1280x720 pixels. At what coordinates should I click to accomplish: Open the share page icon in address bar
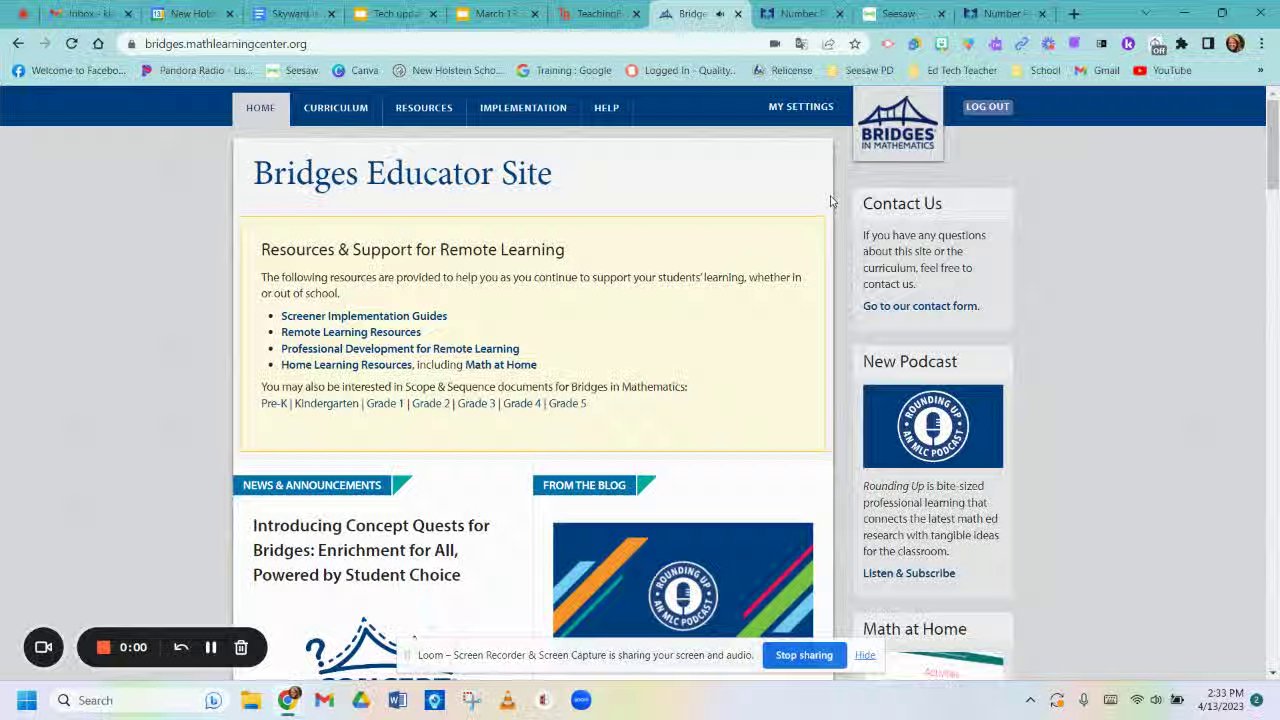point(828,44)
